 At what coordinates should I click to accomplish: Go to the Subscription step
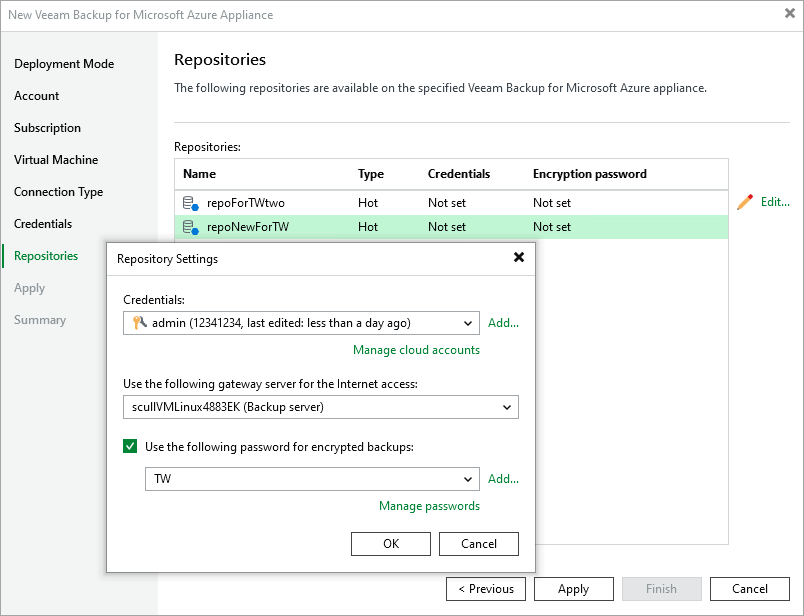pyautogui.click(x=47, y=128)
